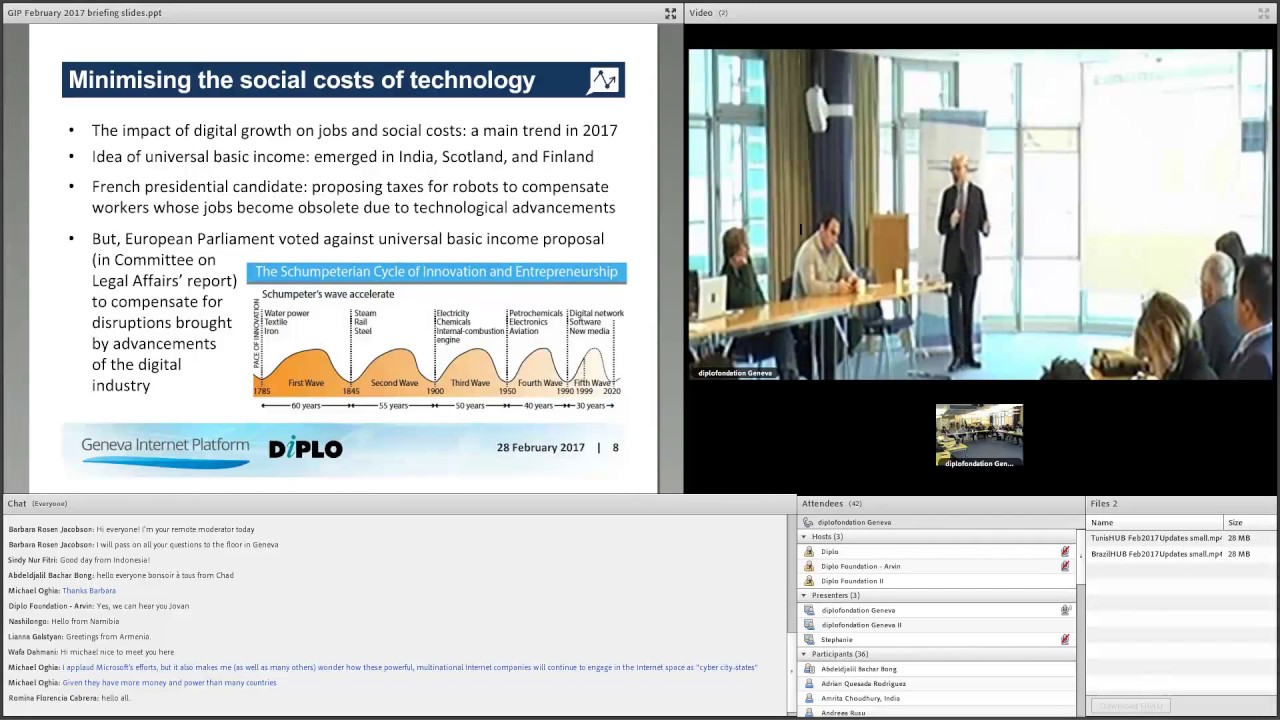Click 'Good day from Indonesia!' chat message
1280x720 pixels.
pyautogui.click(x=105, y=560)
